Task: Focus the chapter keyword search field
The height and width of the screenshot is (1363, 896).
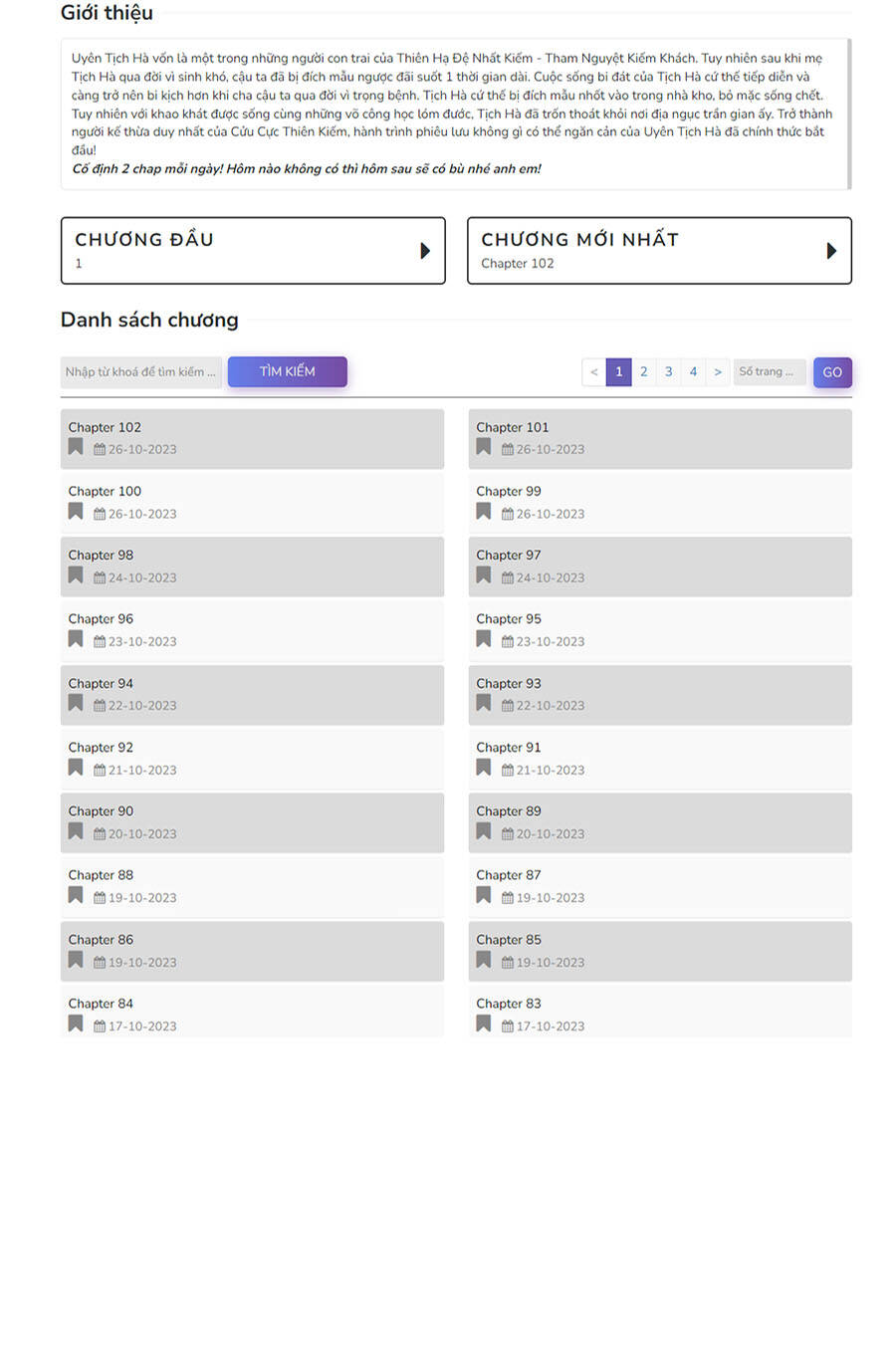Action: (141, 372)
